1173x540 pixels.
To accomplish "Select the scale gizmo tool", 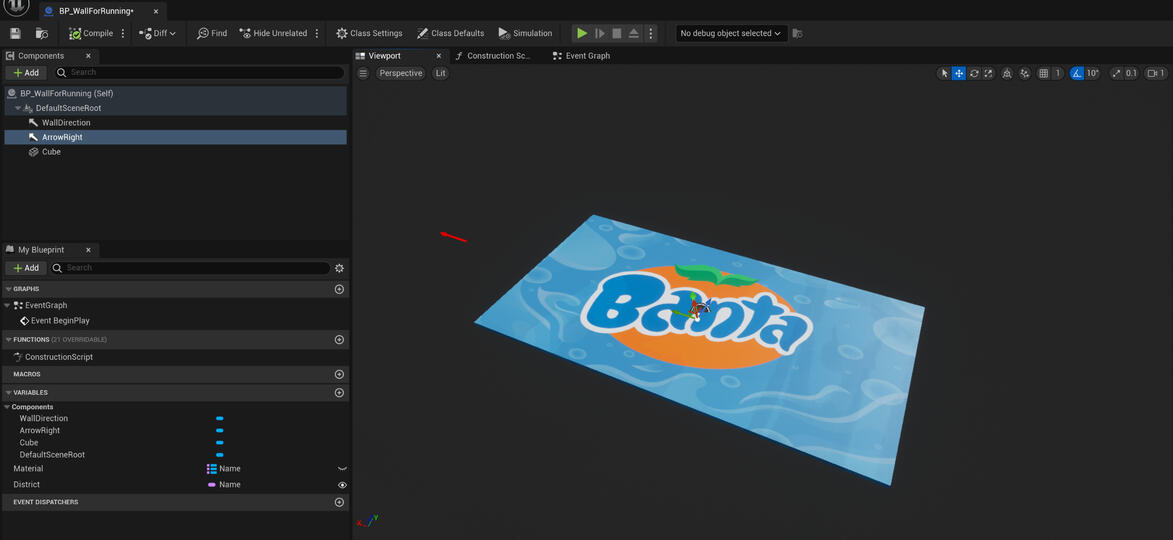I will pyautogui.click(x=989, y=73).
